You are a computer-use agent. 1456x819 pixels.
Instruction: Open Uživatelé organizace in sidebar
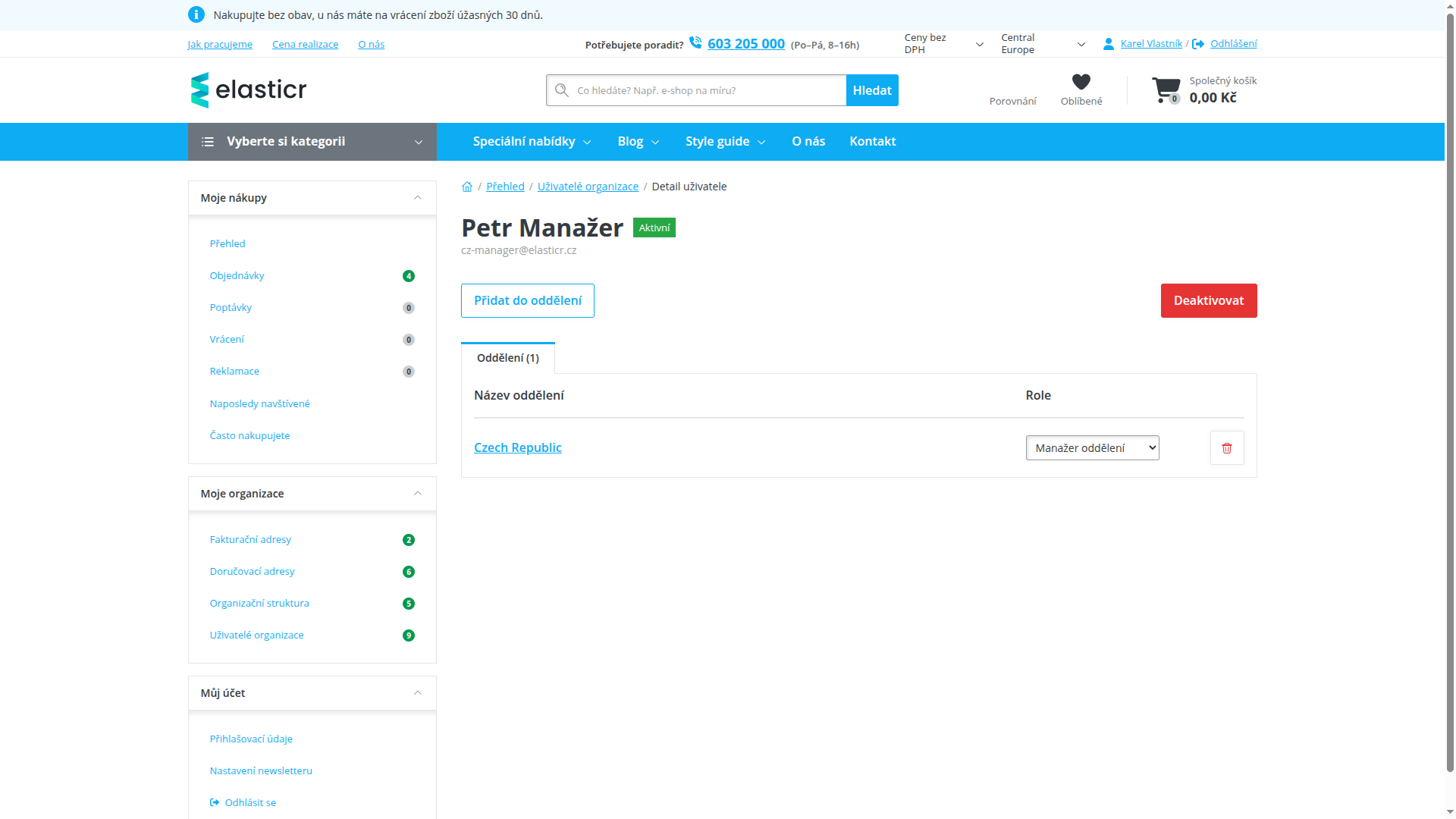coord(256,635)
